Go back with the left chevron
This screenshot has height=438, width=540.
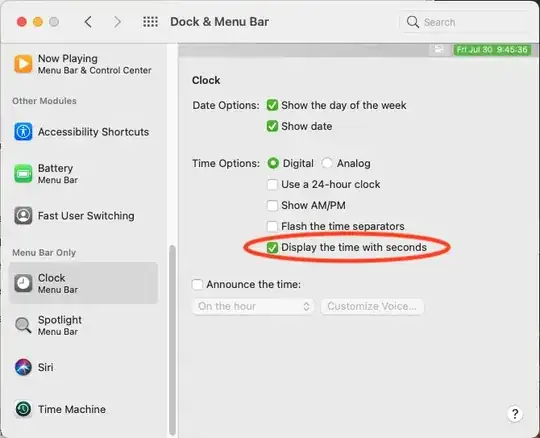click(x=88, y=22)
